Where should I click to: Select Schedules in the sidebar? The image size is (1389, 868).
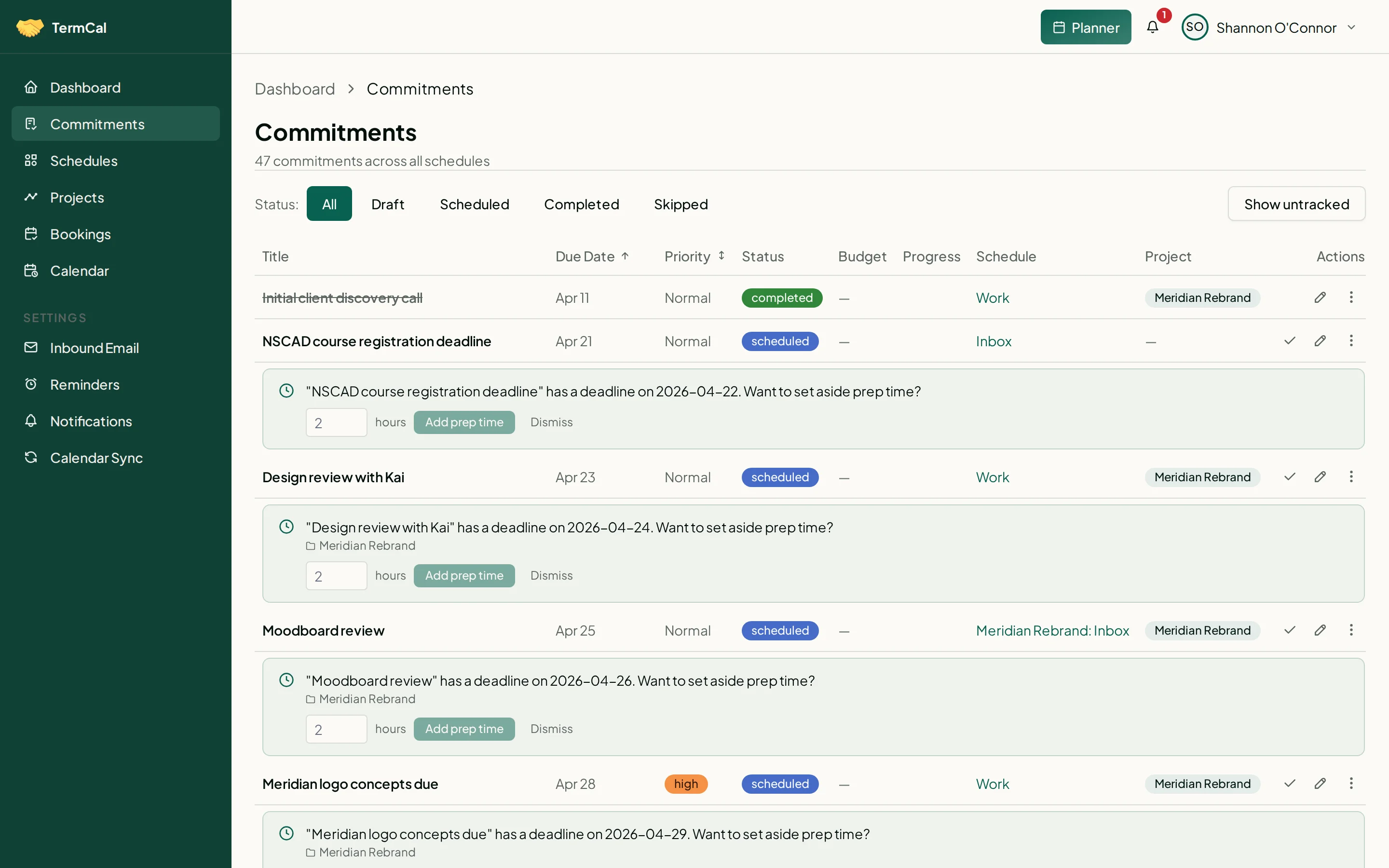[84, 161]
